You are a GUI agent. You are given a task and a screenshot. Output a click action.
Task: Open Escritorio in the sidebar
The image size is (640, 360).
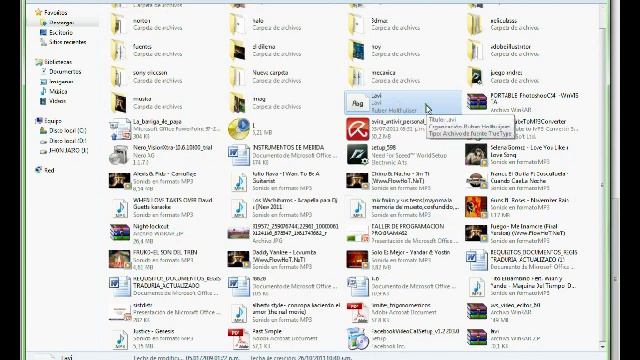61,32
